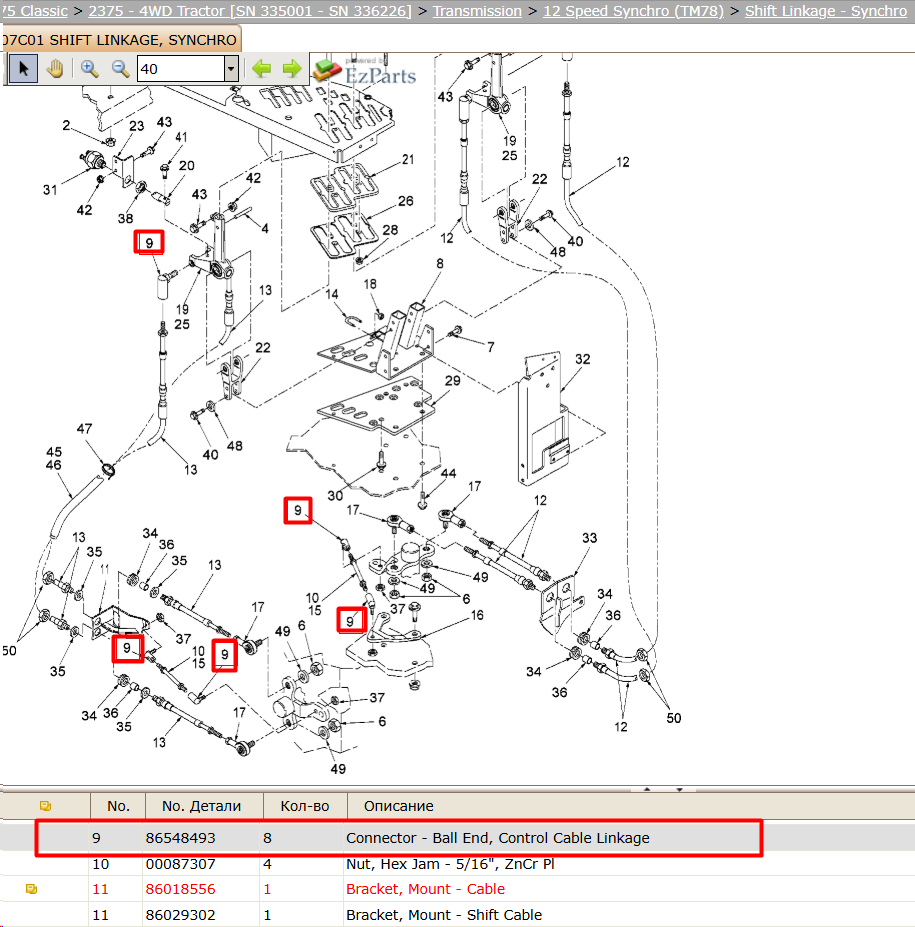Image resolution: width=915 pixels, height=927 pixels.
Task: Click callout 38 on the diagram
Action: click(x=125, y=218)
